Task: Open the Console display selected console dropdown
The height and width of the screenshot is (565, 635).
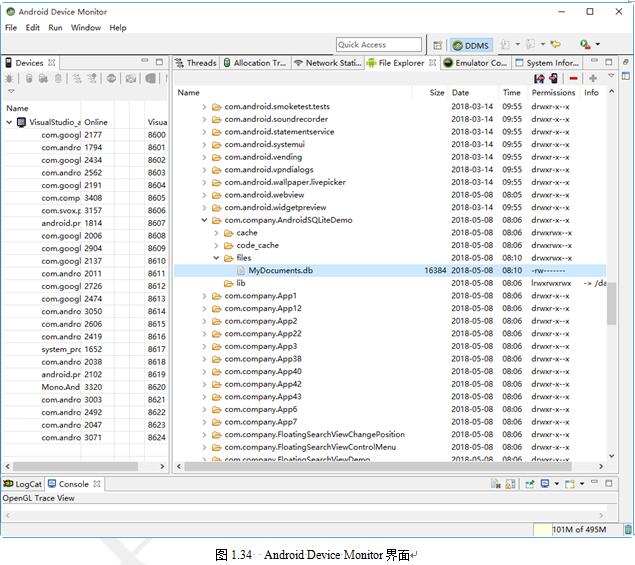Action: (x=556, y=484)
